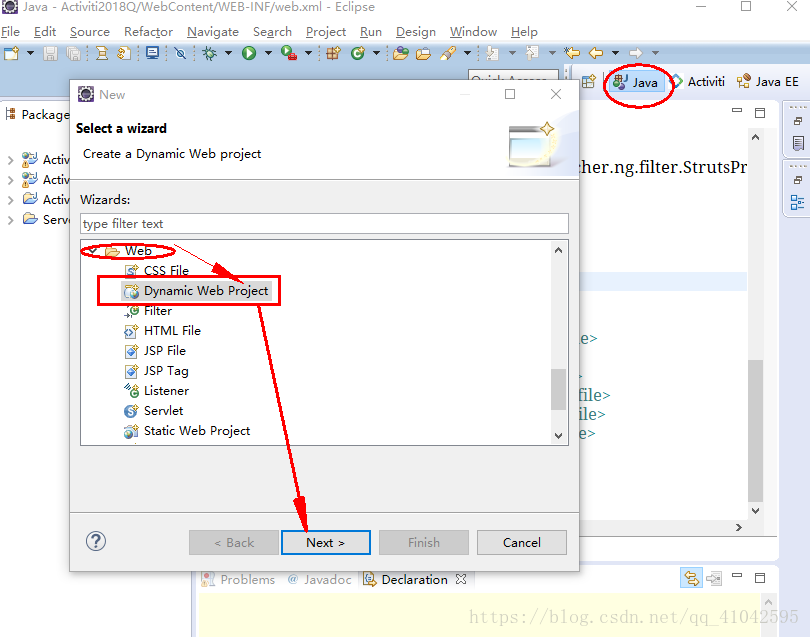The height and width of the screenshot is (637, 810).
Task: Click the Last Edit Location icon
Action: pyautogui.click(x=572, y=53)
